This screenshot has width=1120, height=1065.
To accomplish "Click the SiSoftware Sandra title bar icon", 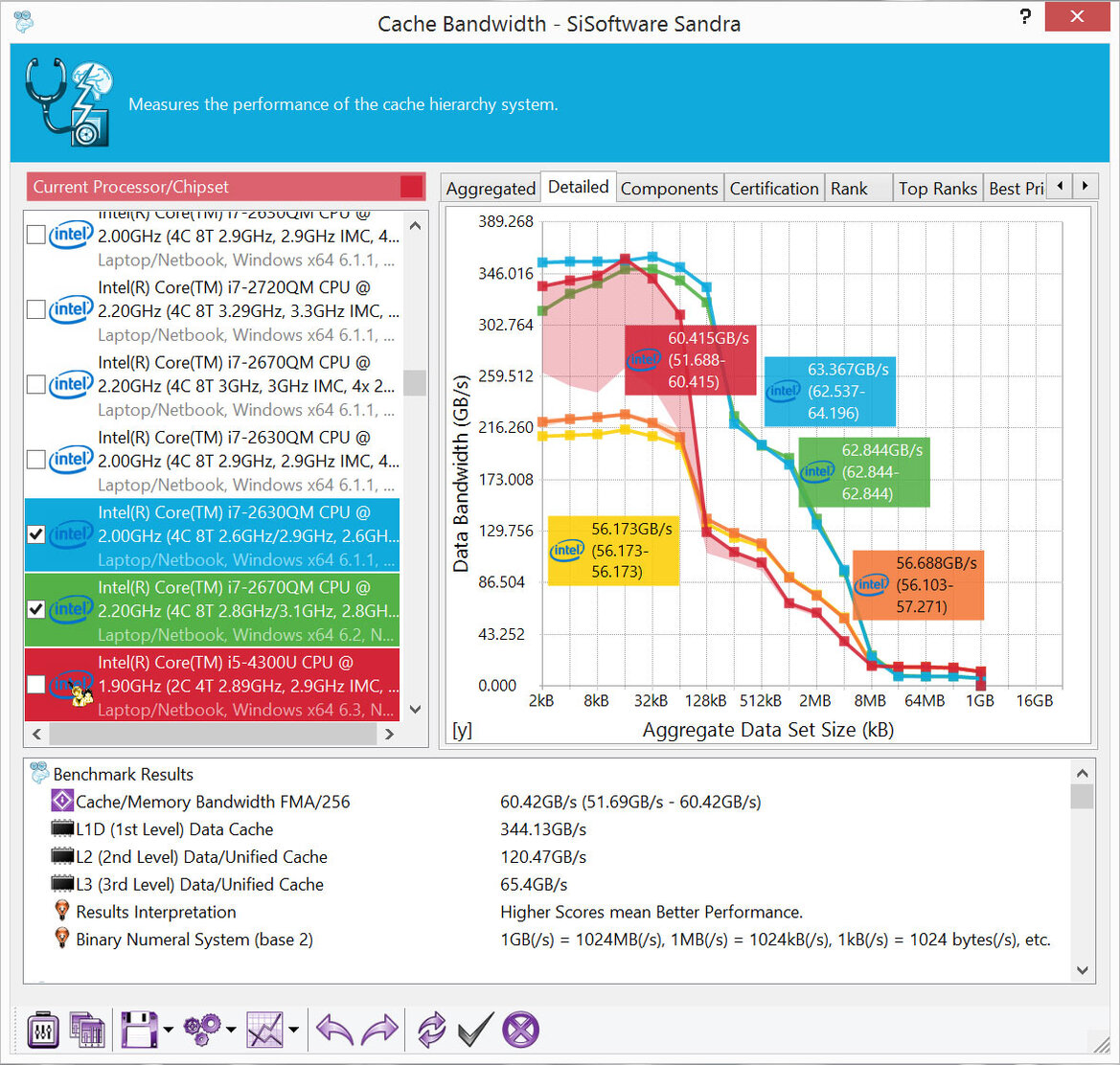I will [24, 21].
